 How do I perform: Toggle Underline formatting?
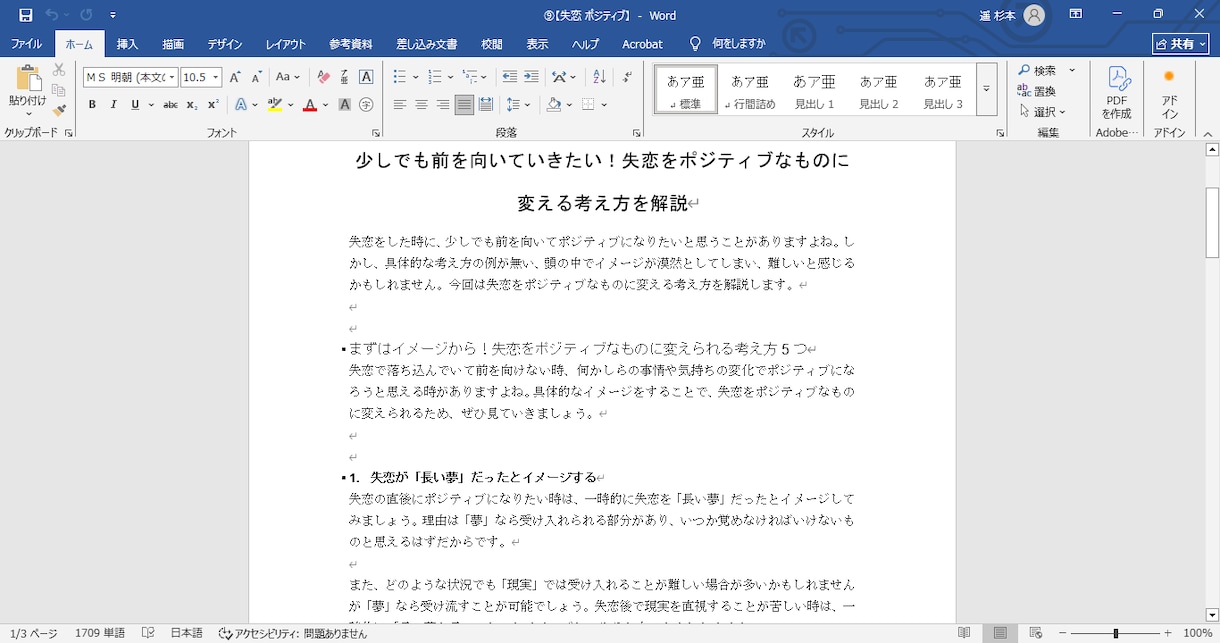pos(134,105)
